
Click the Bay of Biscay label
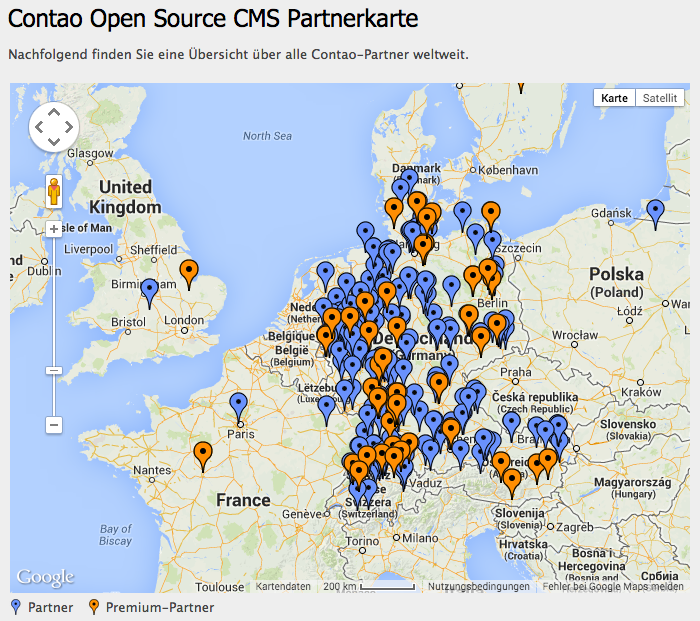pos(116,535)
